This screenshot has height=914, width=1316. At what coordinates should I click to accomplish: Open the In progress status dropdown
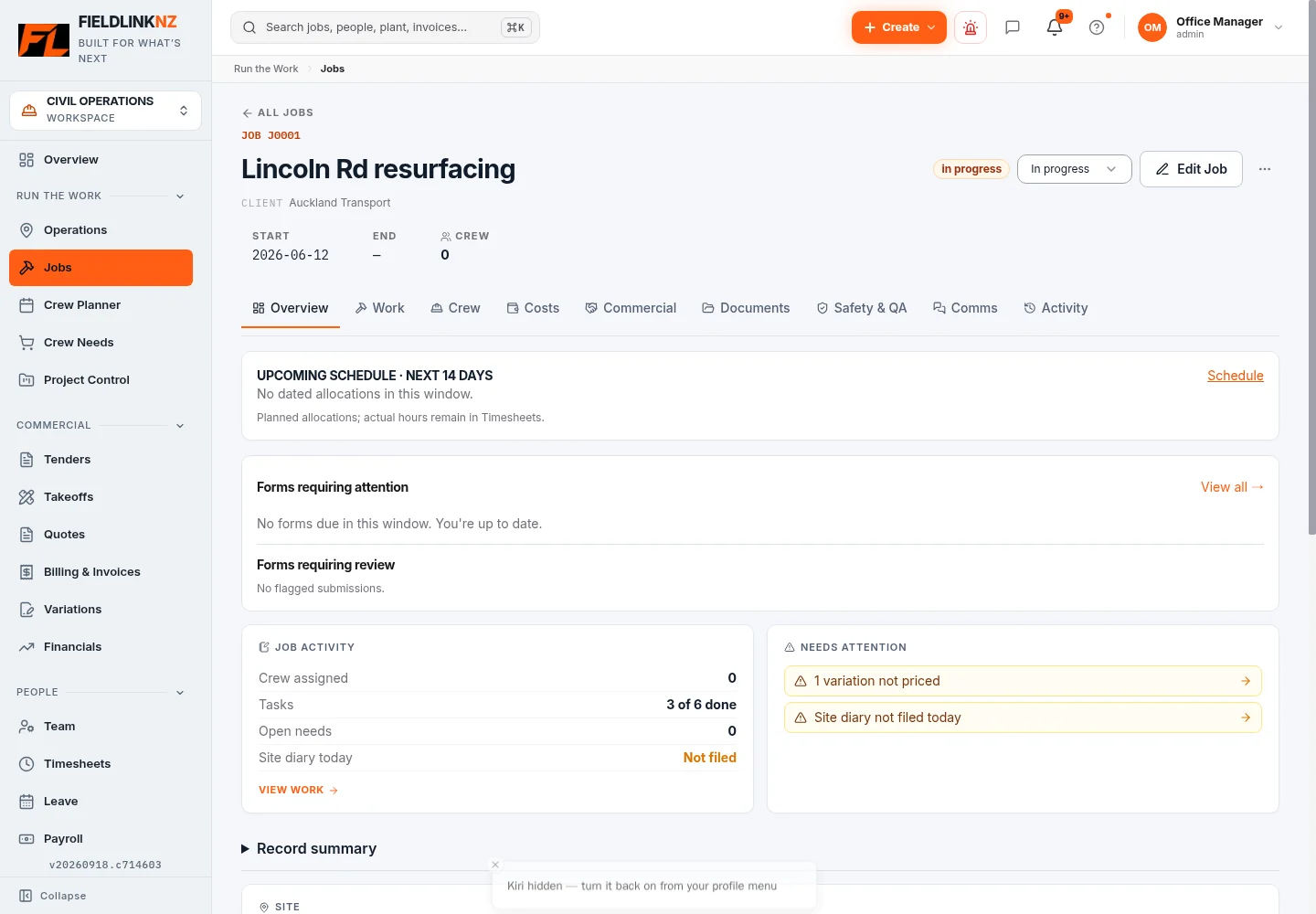1074,169
